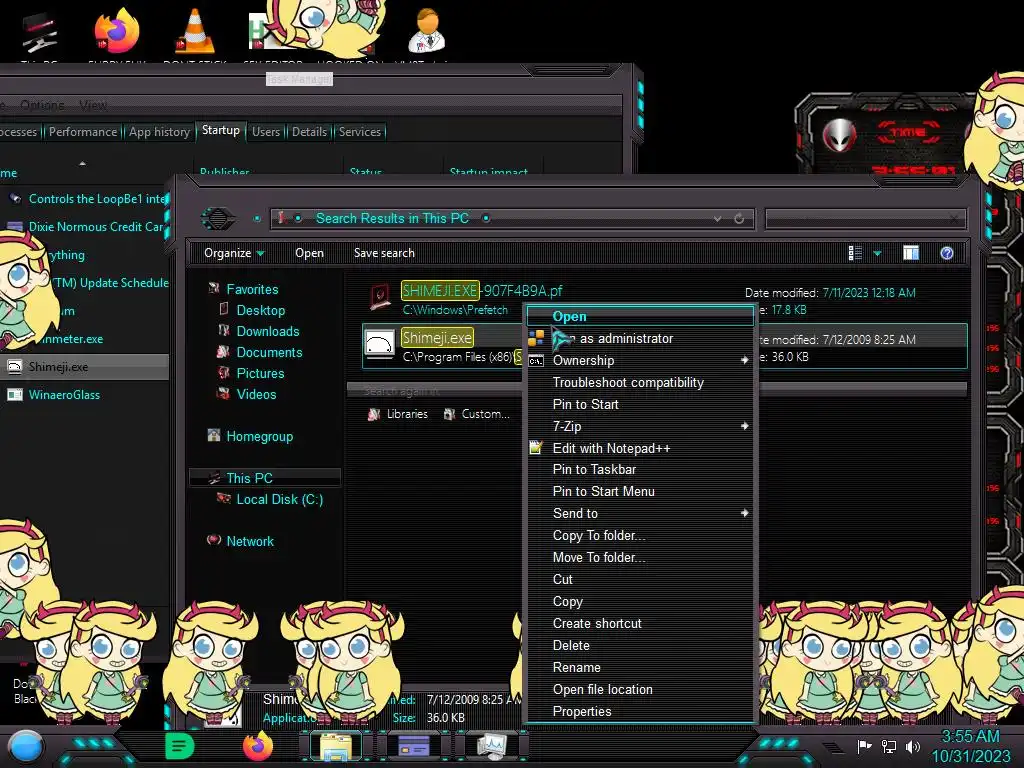
Task: Search again in Custom location
Action: [477, 414]
